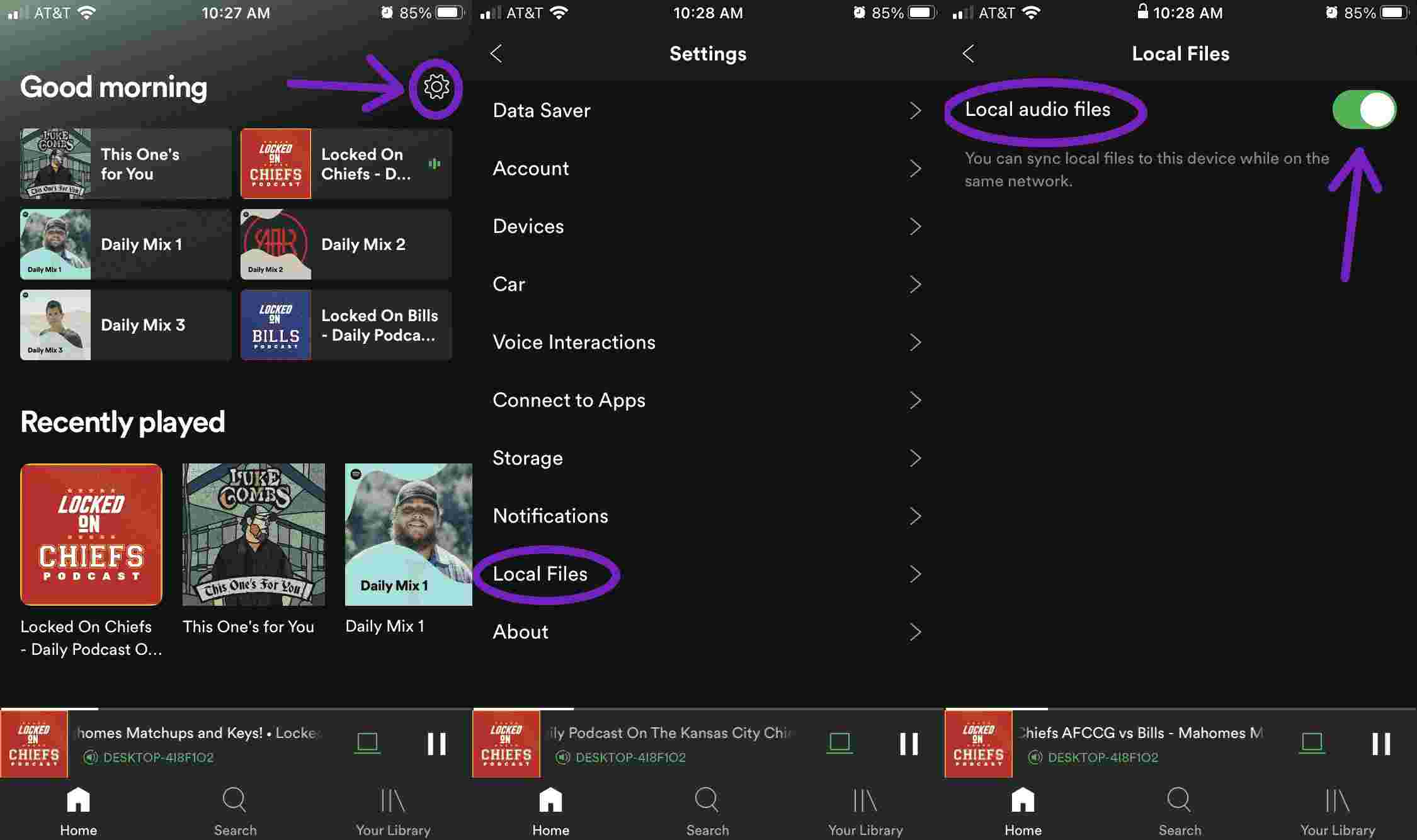Open Connect to Apps settings
Image resolution: width=1417 pixels, height=840 pixels.
[708, 400]
